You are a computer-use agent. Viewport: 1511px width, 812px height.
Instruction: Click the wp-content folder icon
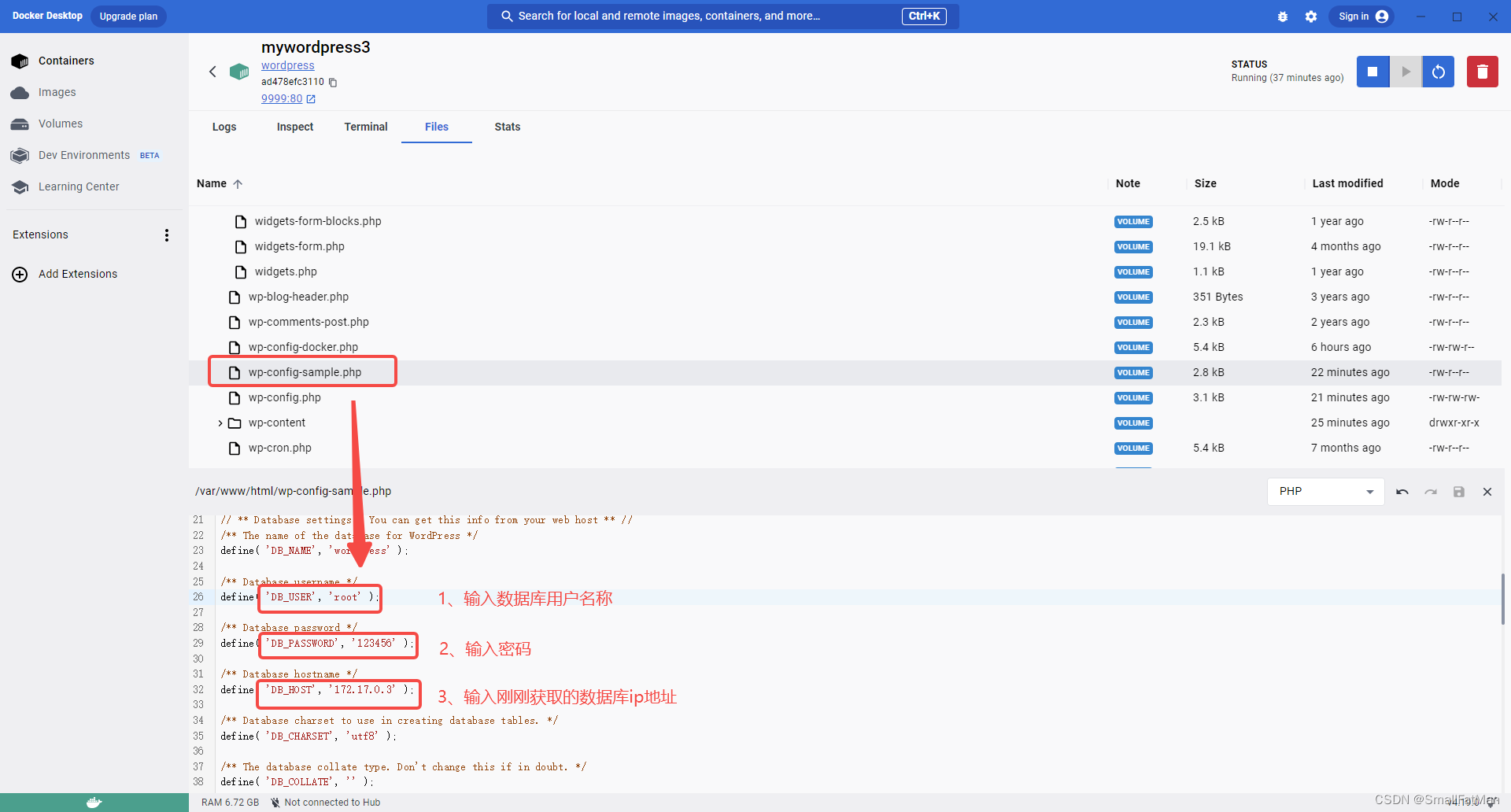coord(235,423)
